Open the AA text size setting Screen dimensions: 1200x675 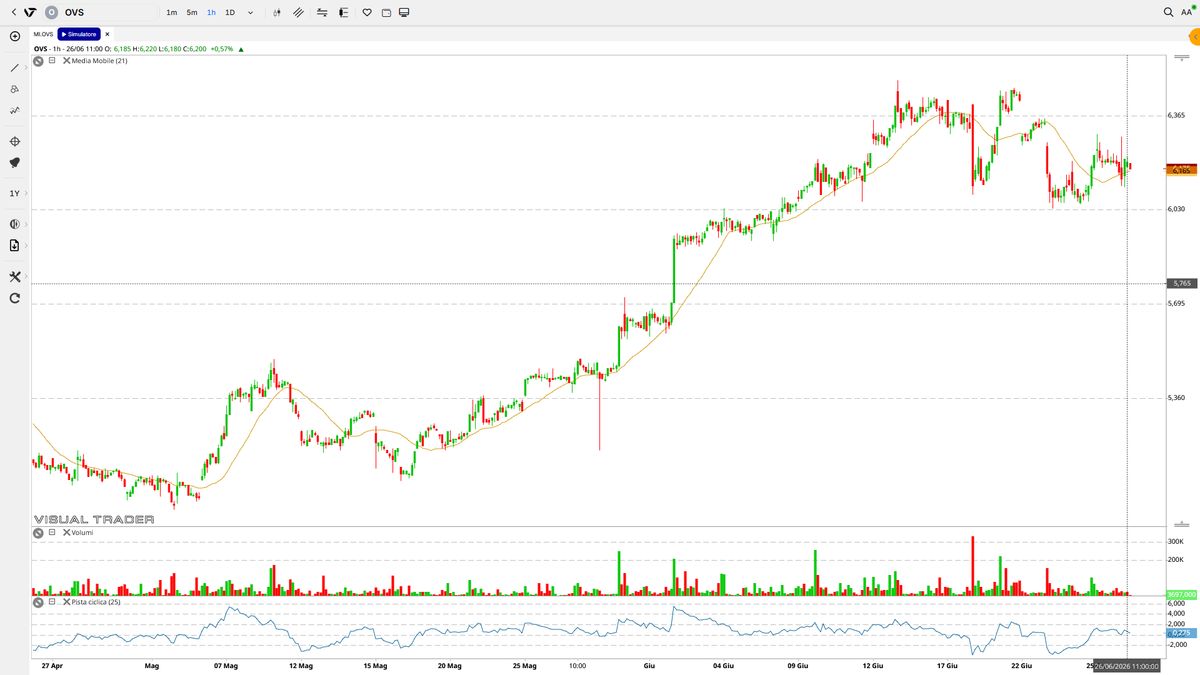(1187, 12)
